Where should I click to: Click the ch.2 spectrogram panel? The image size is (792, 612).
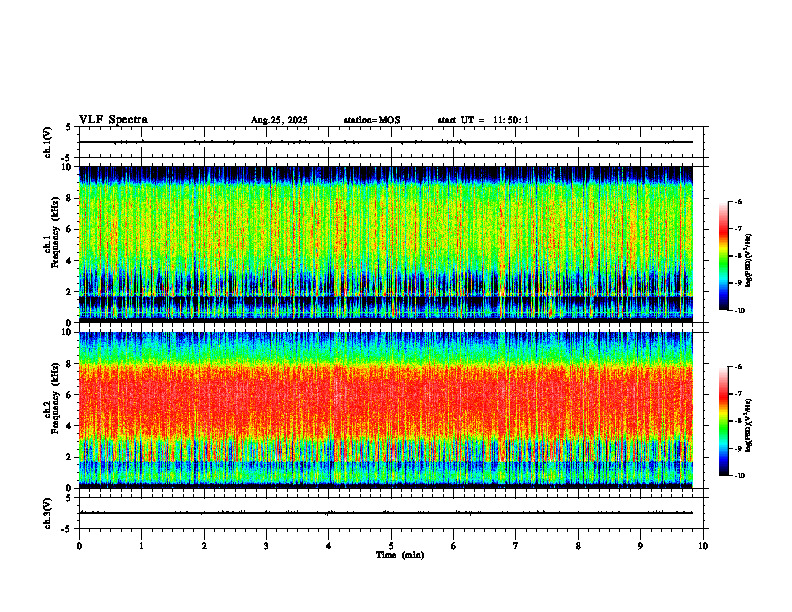(x=386, y=410)
